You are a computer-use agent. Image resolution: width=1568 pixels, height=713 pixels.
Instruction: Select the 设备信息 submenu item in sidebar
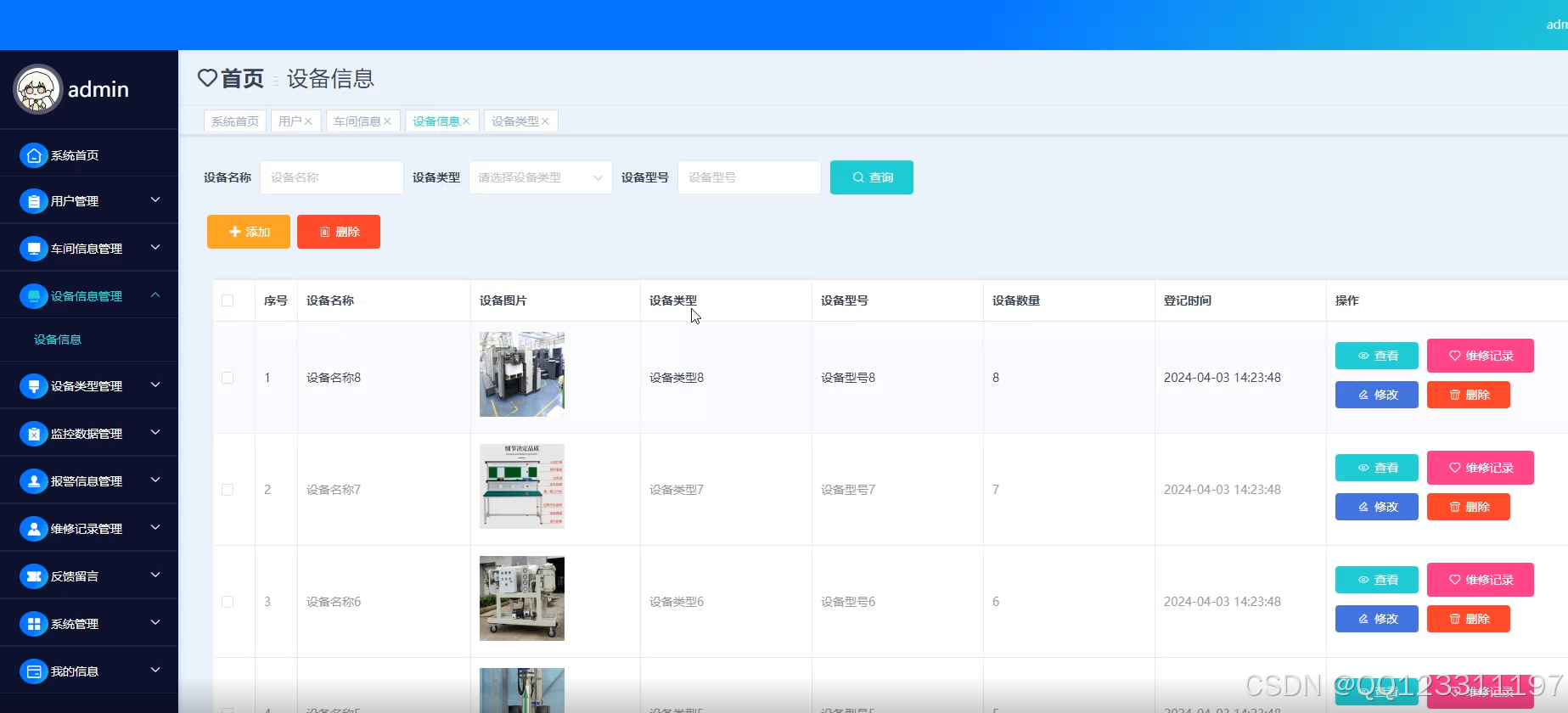tap(58, 340)
